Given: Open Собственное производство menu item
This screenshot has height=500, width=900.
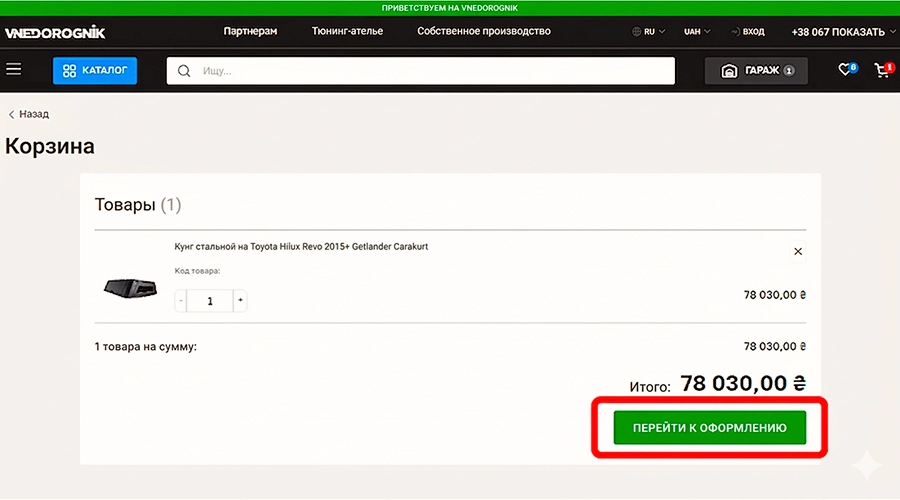Looking at the screenshot, I should 484,31.
